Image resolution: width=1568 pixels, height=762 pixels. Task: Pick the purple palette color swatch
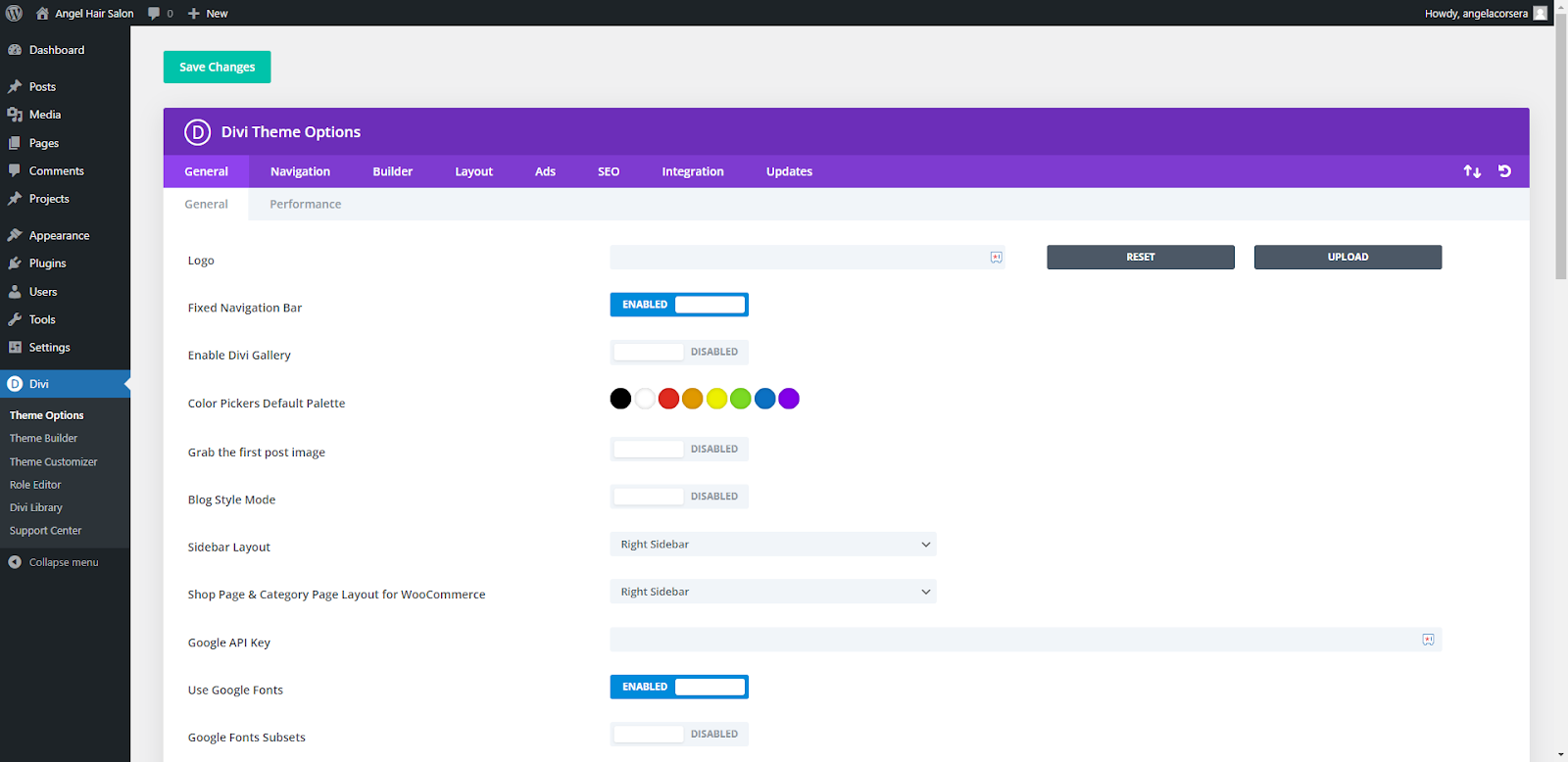coord(789,399)
